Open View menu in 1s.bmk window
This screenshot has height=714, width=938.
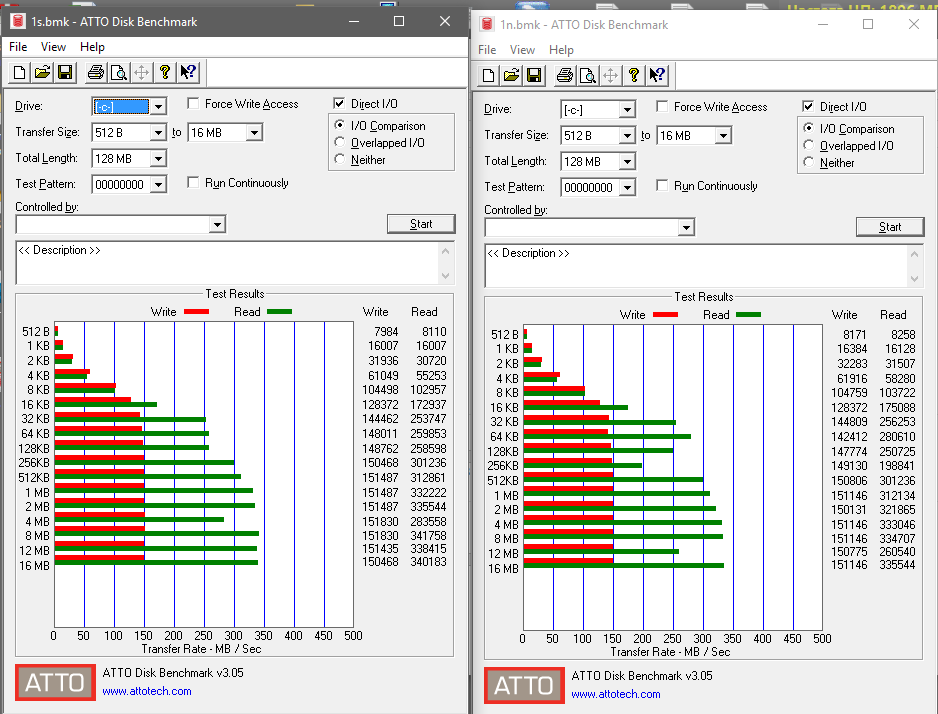[53, 47]
